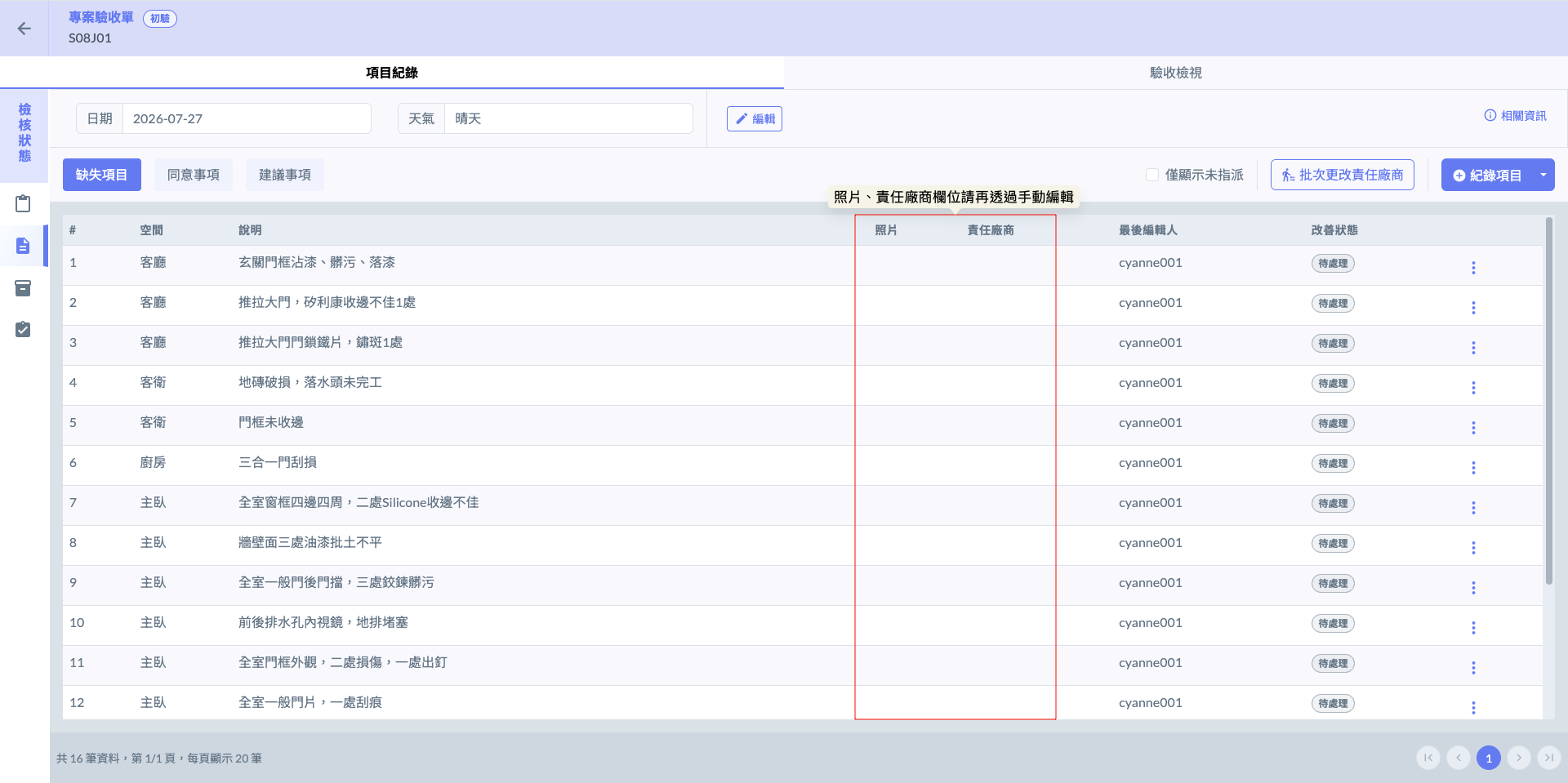Viewport: 1568px width, 783px height.
Task: Click description 門框未收邊
Action: [271, 422]
